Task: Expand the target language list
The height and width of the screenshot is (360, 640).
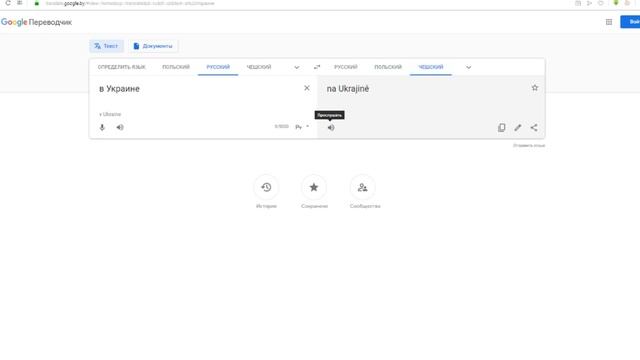Action: [x=469, y=67]
